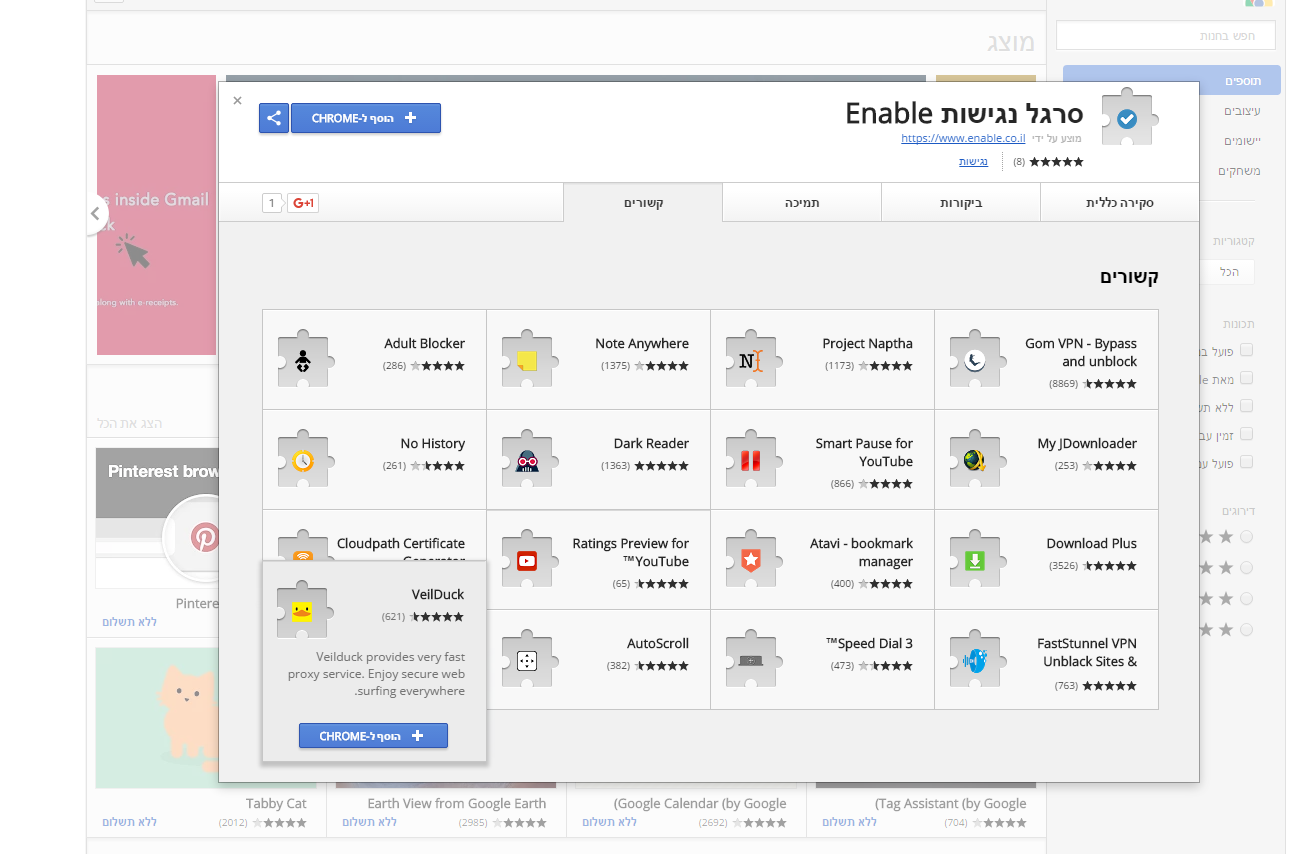
Task: Select the top ratings radio button
Action: click(1246, 537)
